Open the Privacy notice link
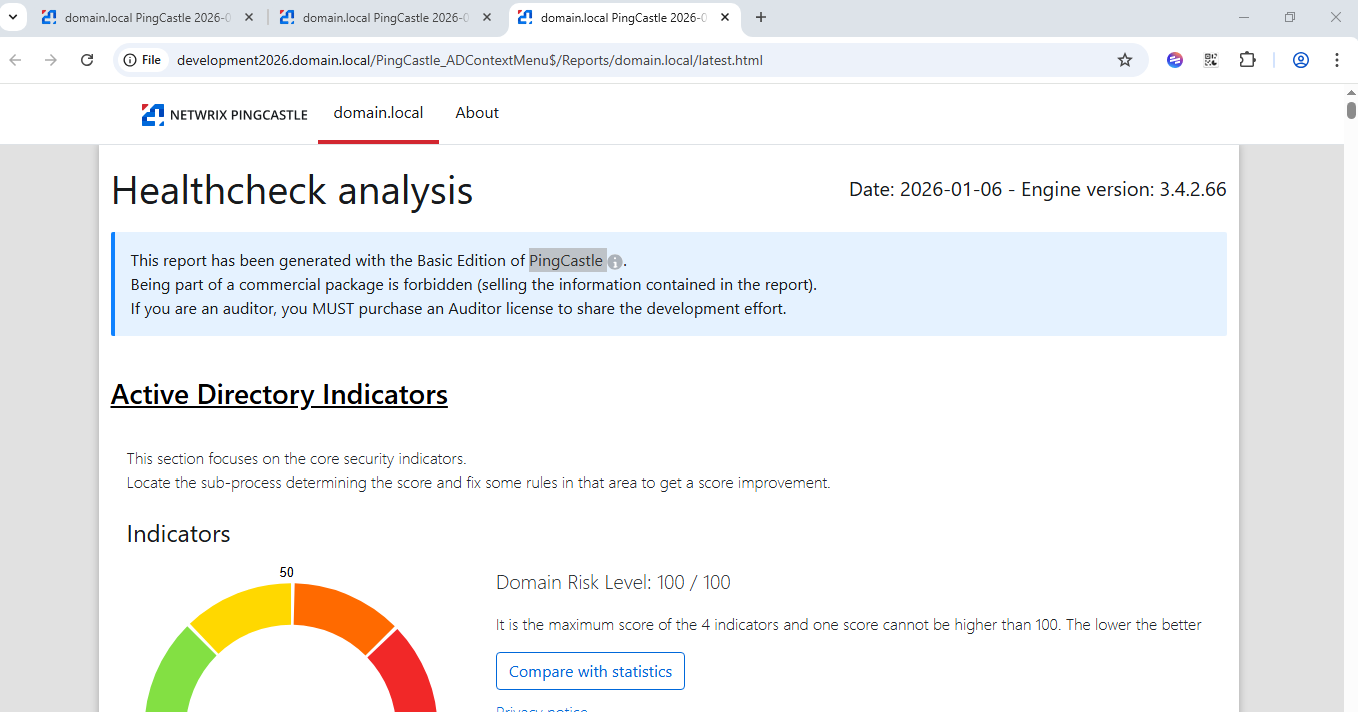The image size is (1358, 712). point(542,708)
